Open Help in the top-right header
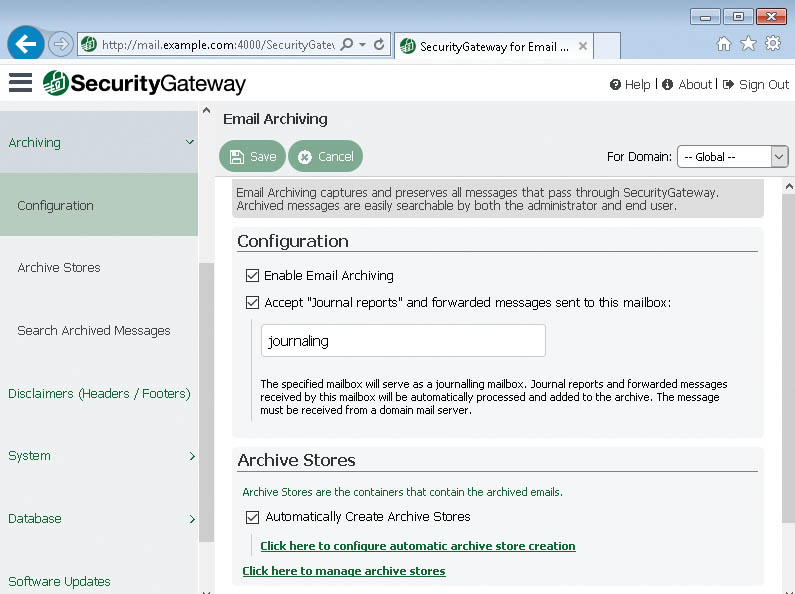The height and width of the screenshot is (594, 795). (630, 85)
